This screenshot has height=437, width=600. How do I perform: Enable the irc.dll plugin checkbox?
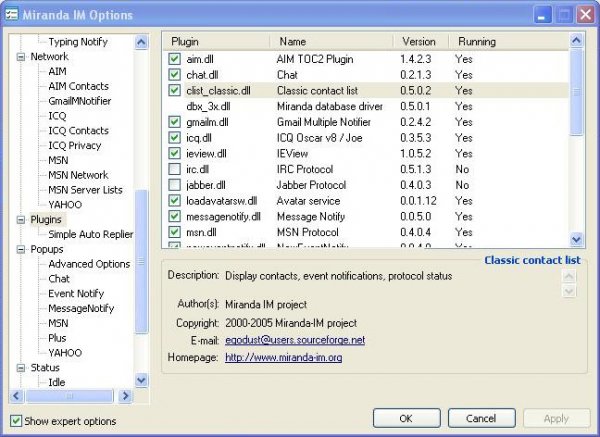click(174, 169)
